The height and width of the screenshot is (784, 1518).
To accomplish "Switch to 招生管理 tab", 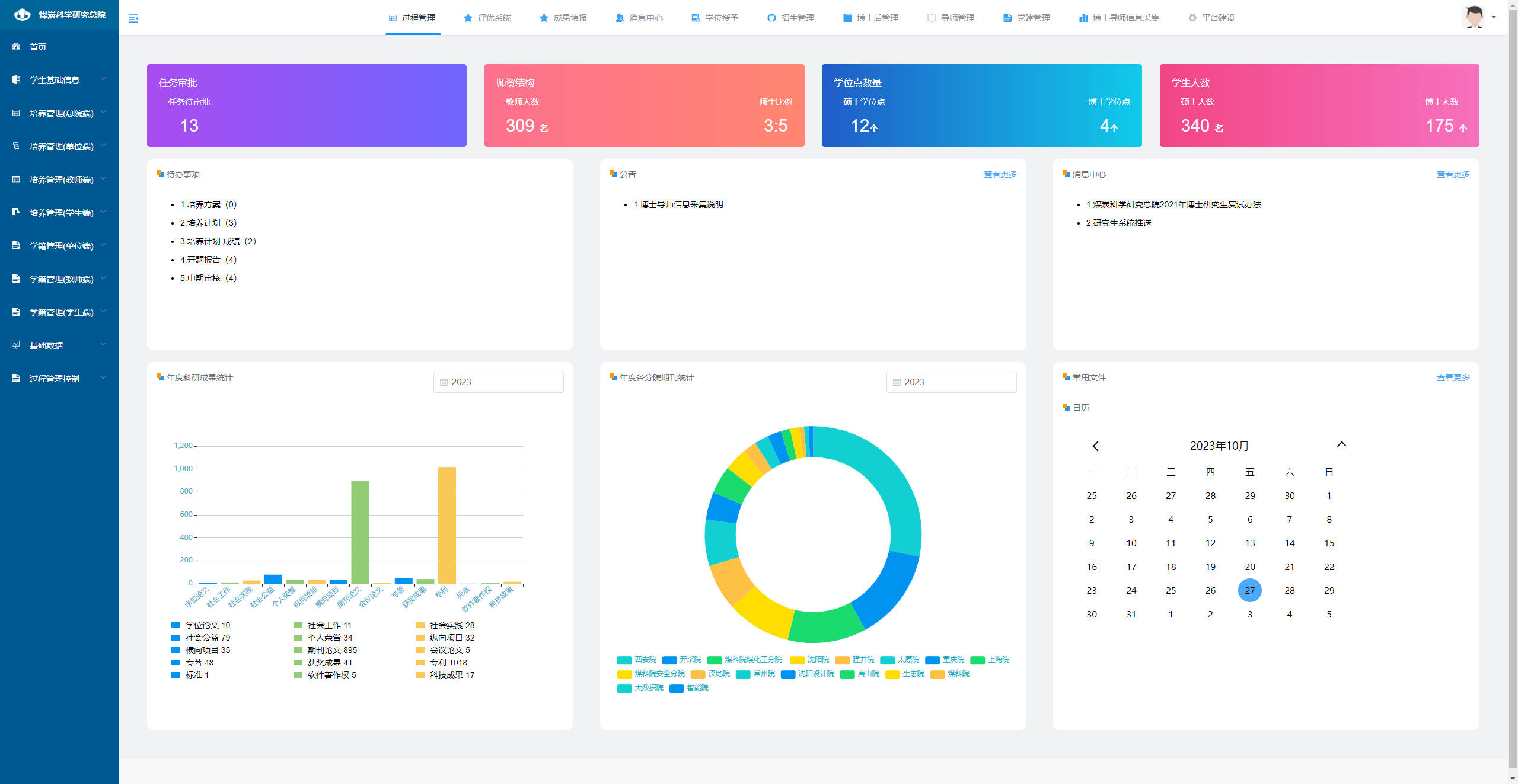I will [x=791, y=18].
